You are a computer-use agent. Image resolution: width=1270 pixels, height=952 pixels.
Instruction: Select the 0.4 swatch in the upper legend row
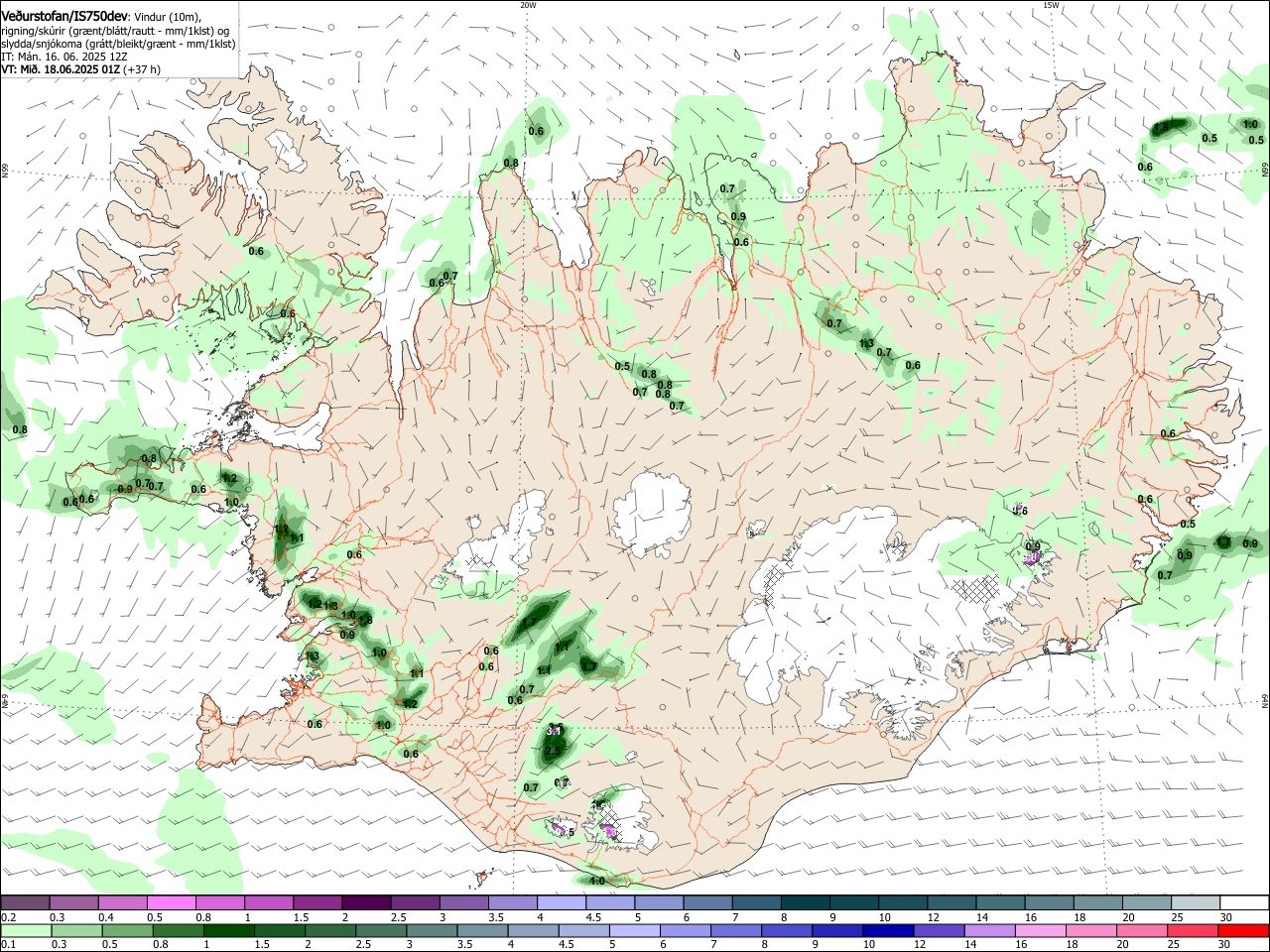point(122,902)
